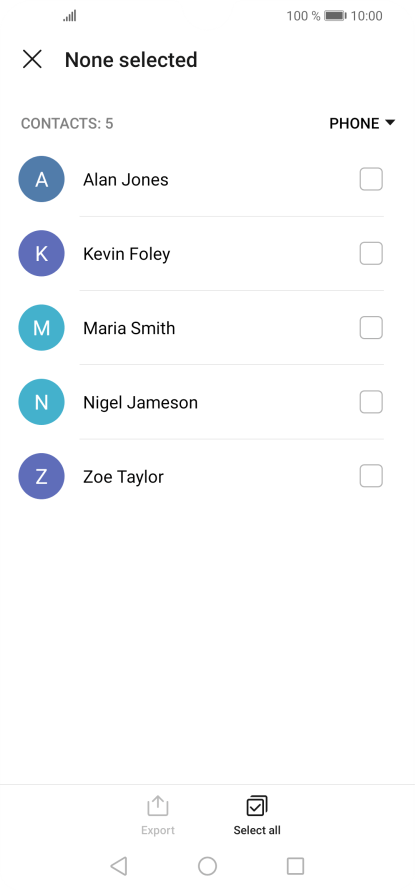Viewport: 415px width, 890px height.
Task: Tap the X close selection icon
Action: pos(32,59)
